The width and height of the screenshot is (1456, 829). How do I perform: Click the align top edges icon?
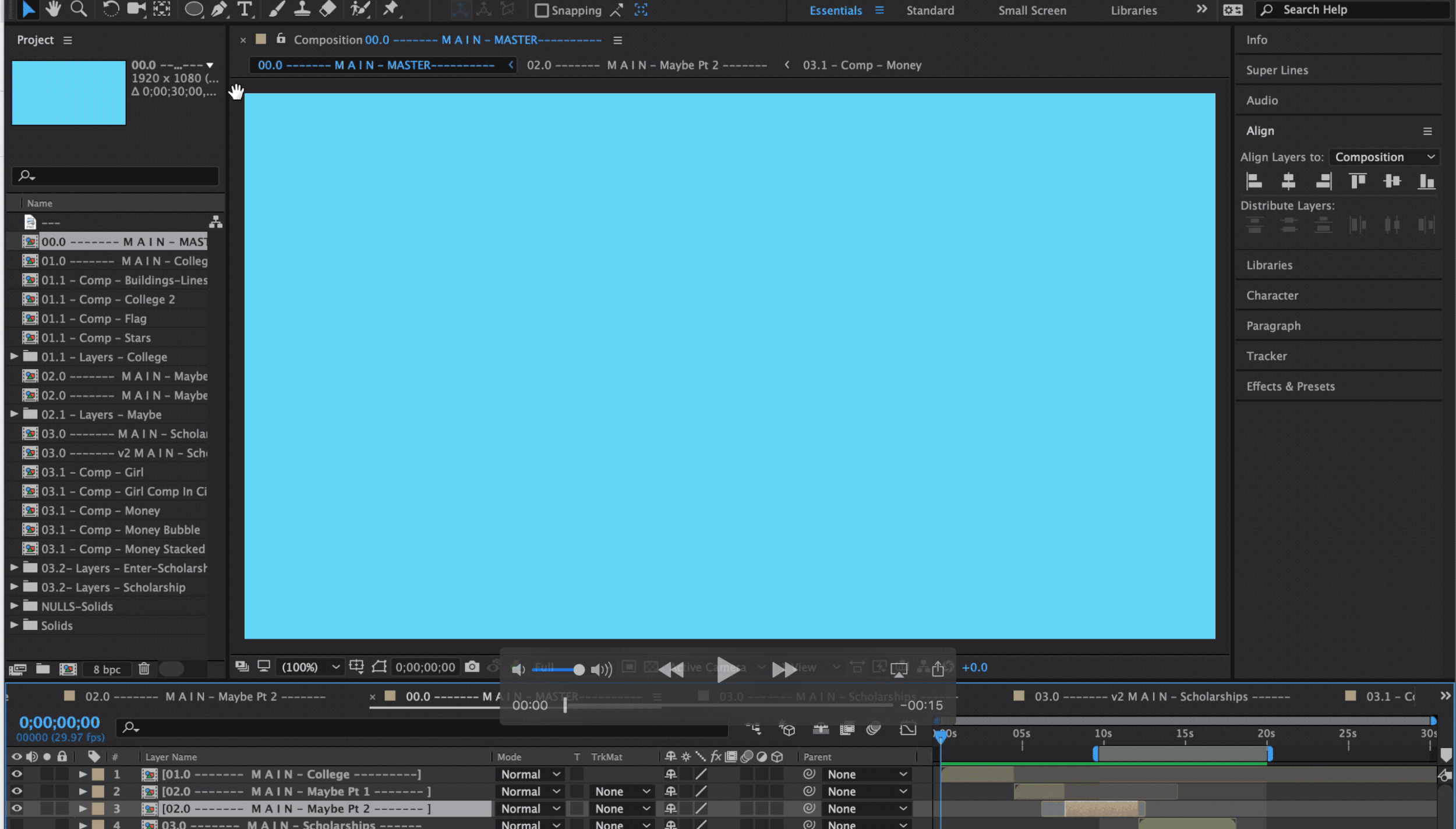(1358, 182)
